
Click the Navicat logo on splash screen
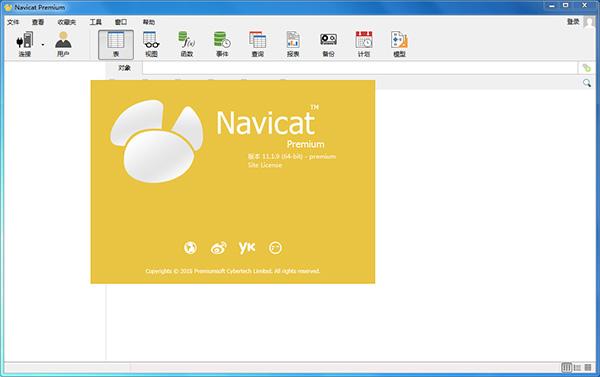[157, 141]
